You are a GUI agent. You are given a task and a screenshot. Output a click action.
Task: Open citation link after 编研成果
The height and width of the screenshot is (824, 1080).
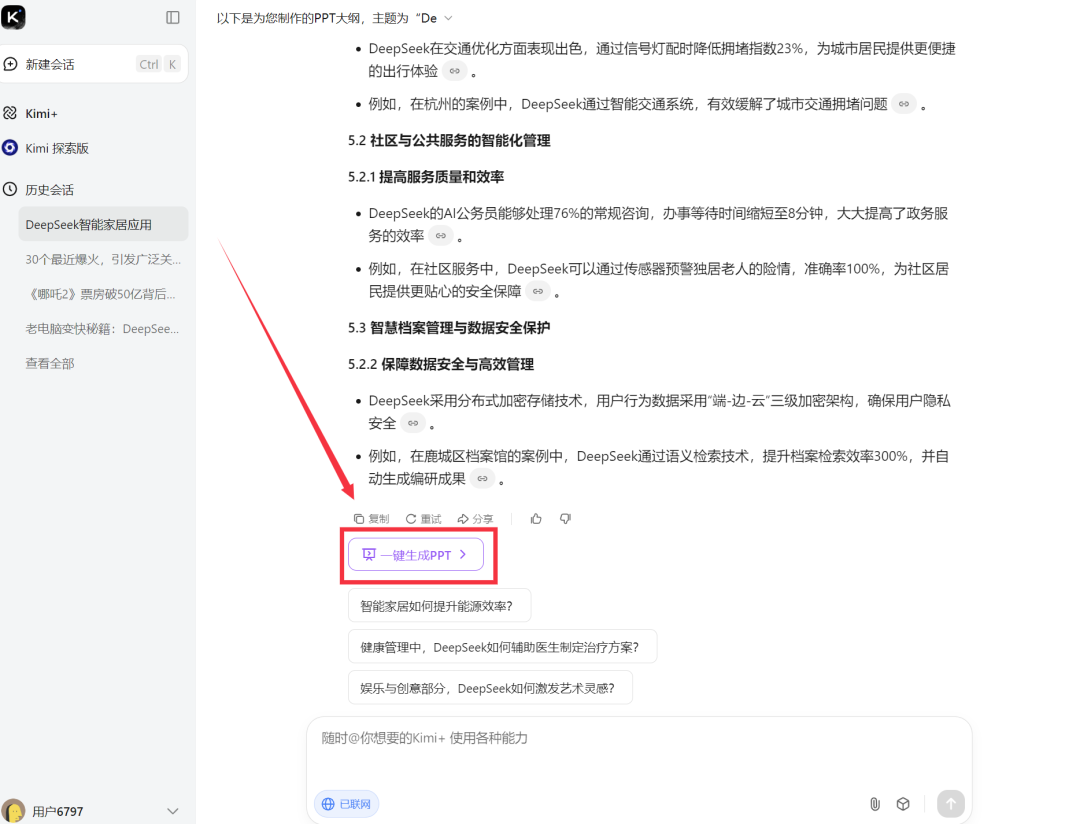point(482,479)
